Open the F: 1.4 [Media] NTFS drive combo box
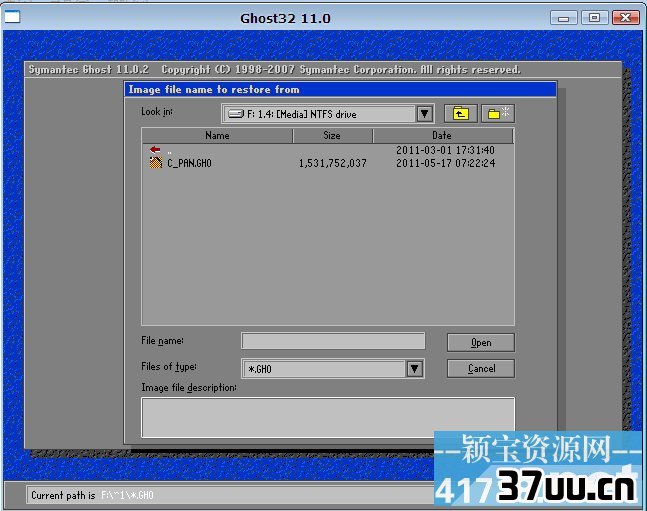 pos(328,114)
